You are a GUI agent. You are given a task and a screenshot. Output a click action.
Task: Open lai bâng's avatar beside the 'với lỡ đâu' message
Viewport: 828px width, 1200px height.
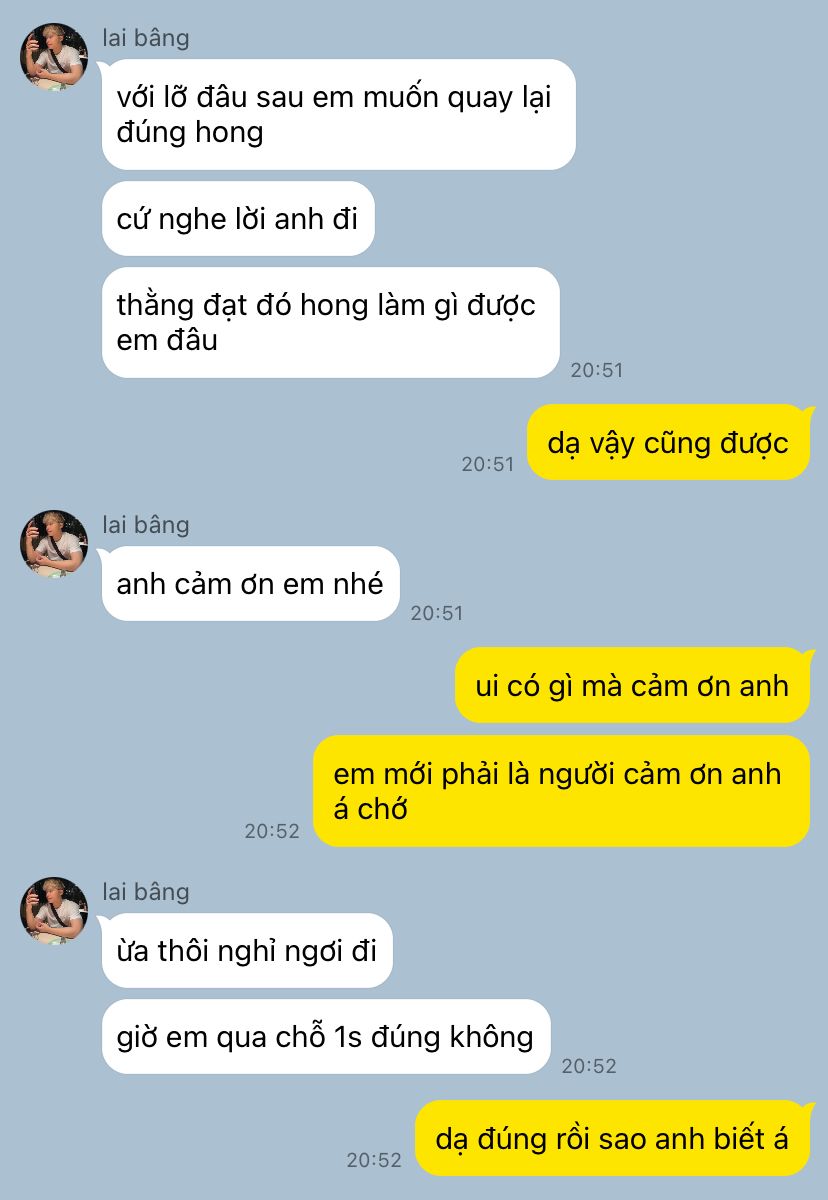pos(54,58)
